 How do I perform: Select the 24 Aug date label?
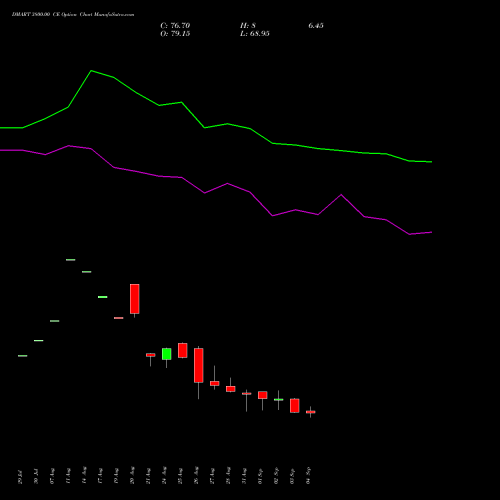[164, 475]
